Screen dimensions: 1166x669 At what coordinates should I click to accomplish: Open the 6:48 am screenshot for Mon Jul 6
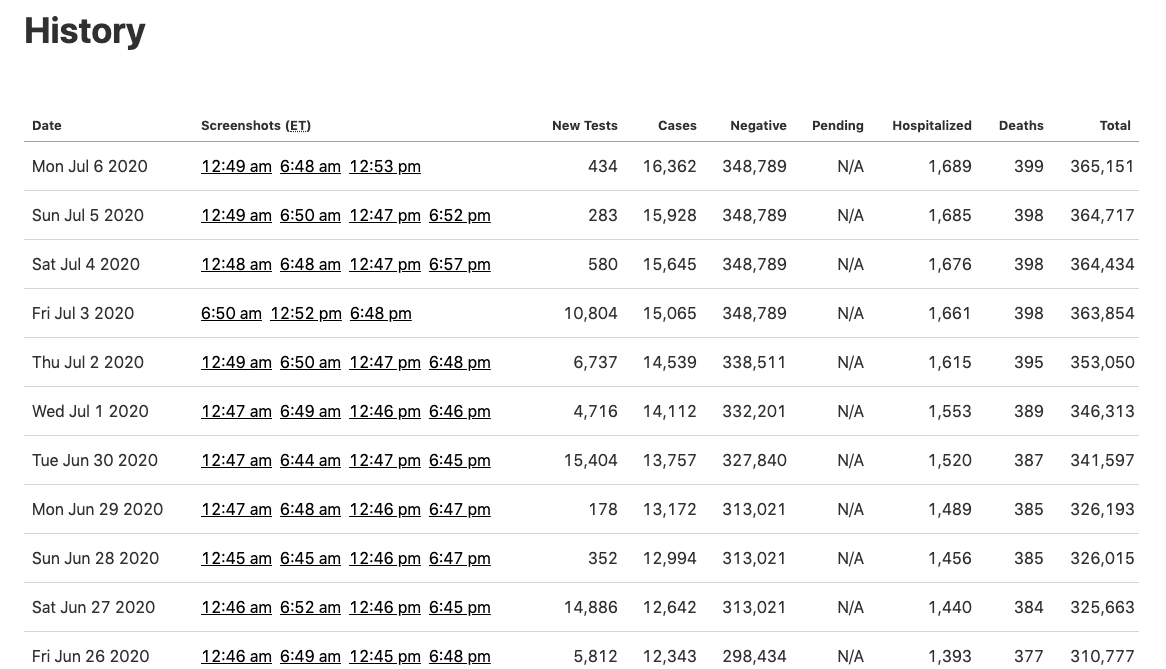click(310, 167)
